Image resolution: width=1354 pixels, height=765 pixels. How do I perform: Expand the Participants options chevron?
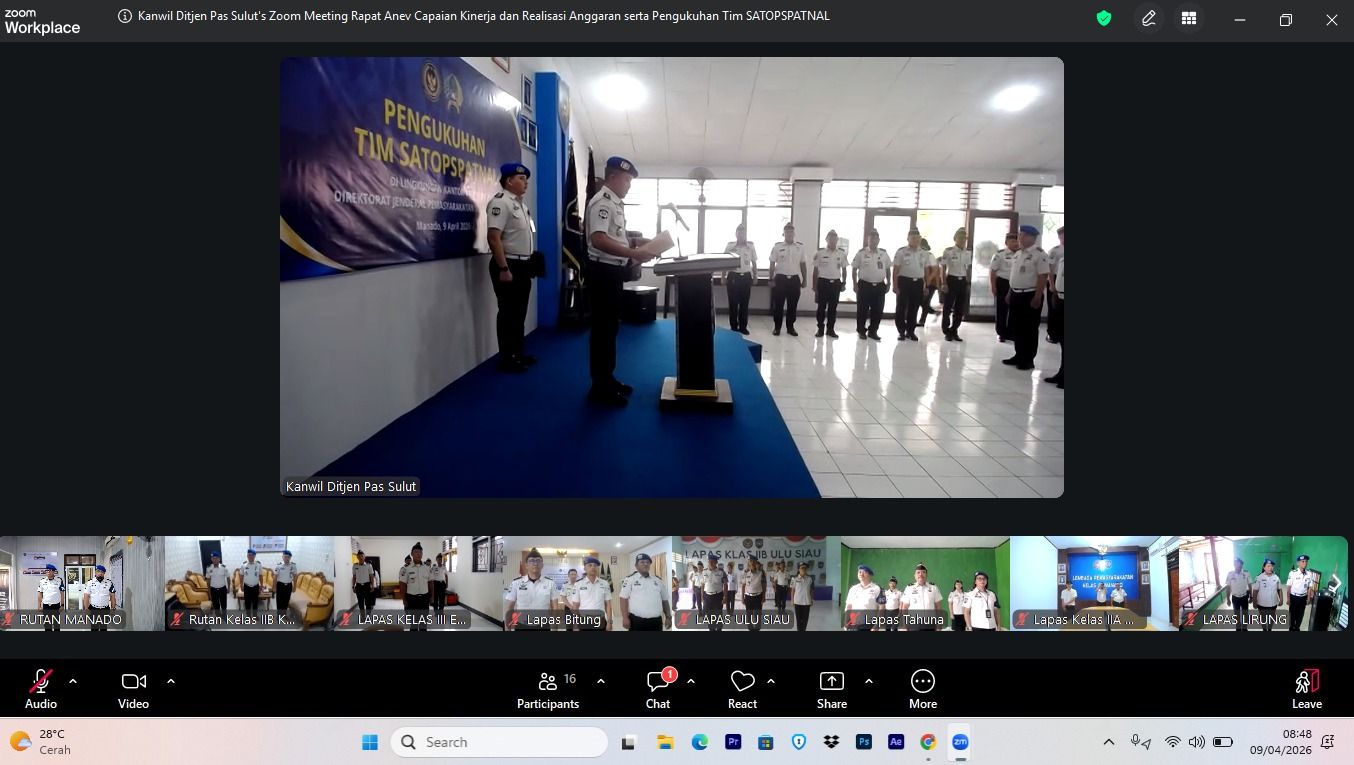[x=601, y=681]
